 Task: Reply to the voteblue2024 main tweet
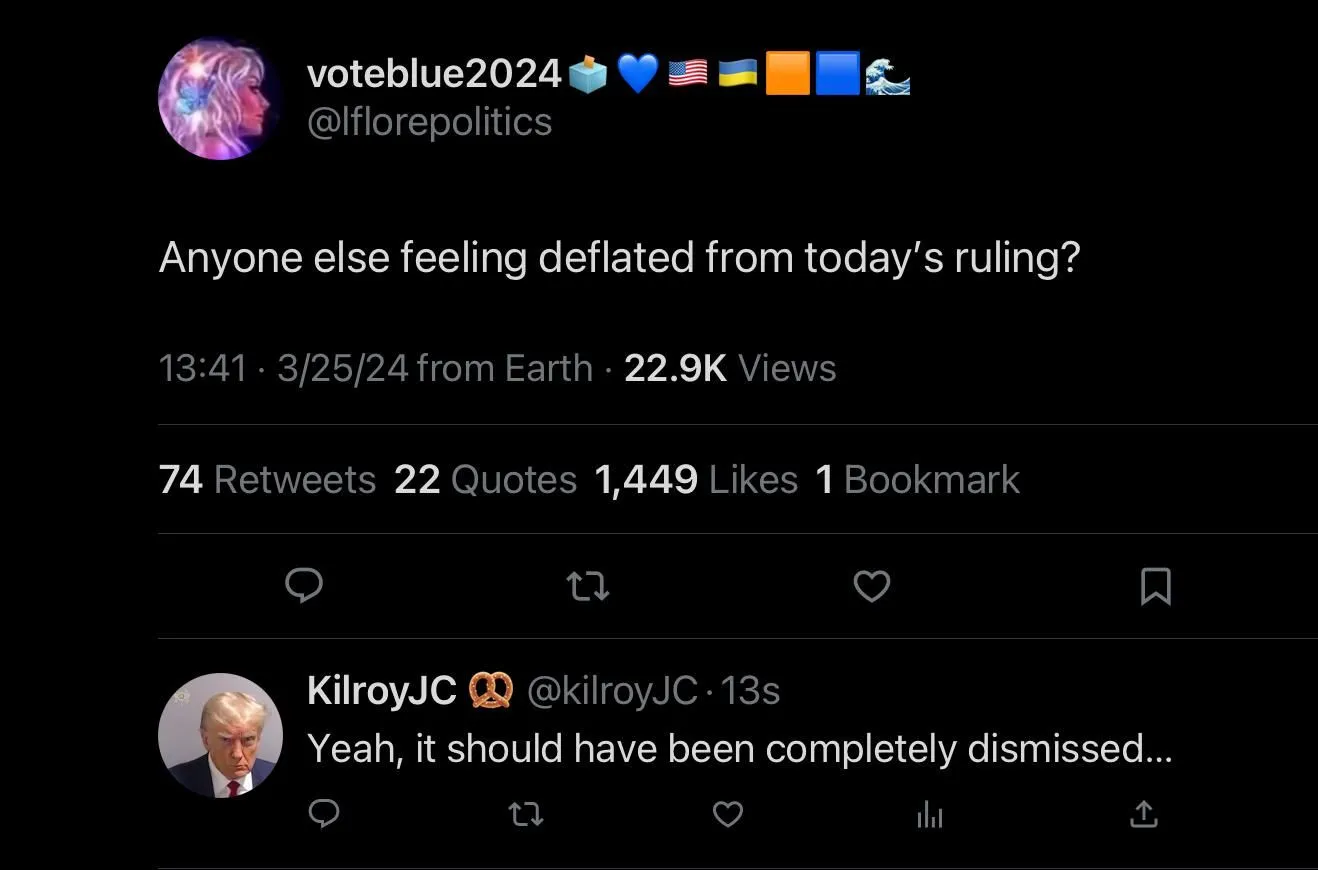(303, 585)
